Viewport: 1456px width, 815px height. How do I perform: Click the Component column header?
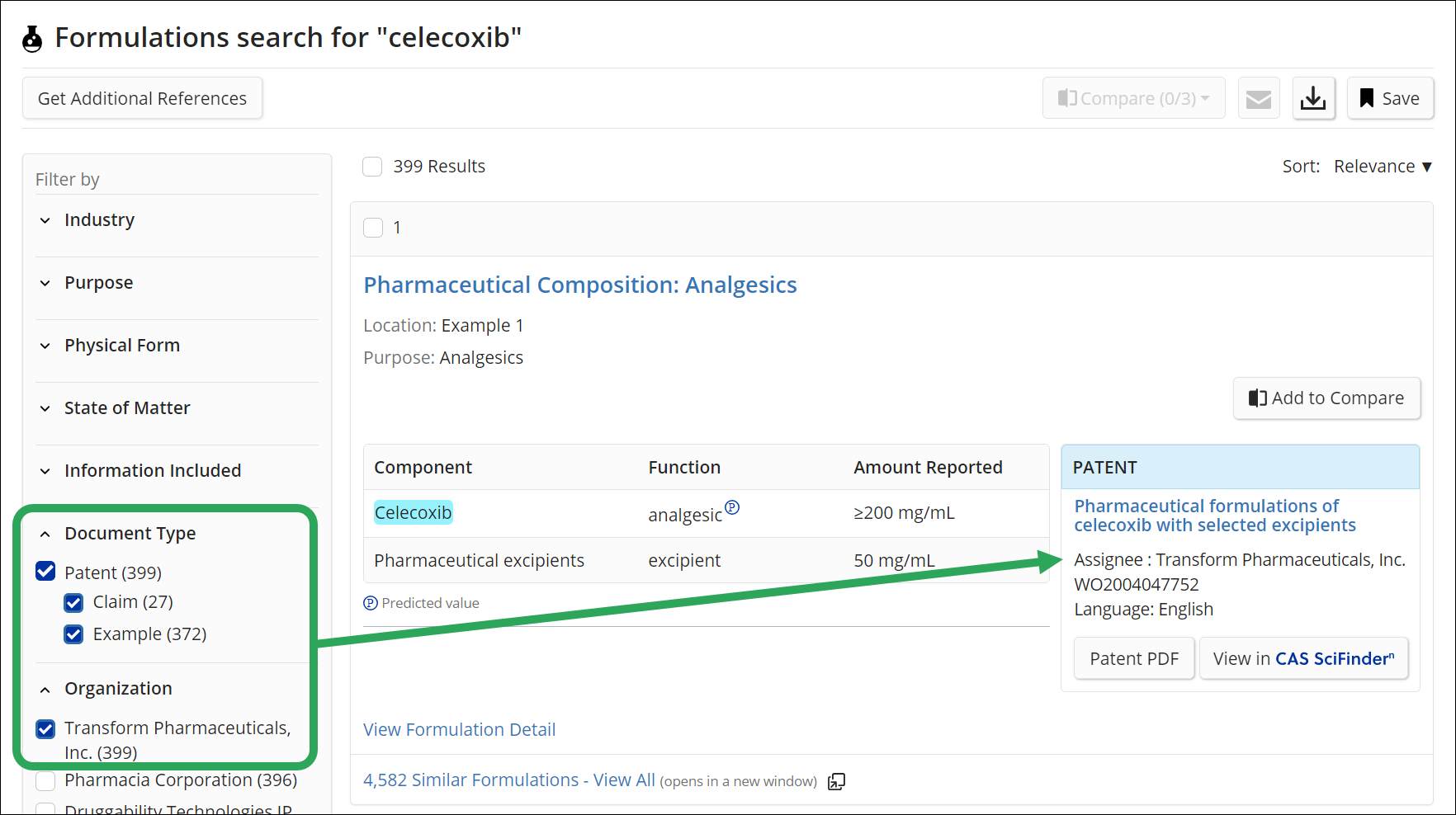[423, 468]
